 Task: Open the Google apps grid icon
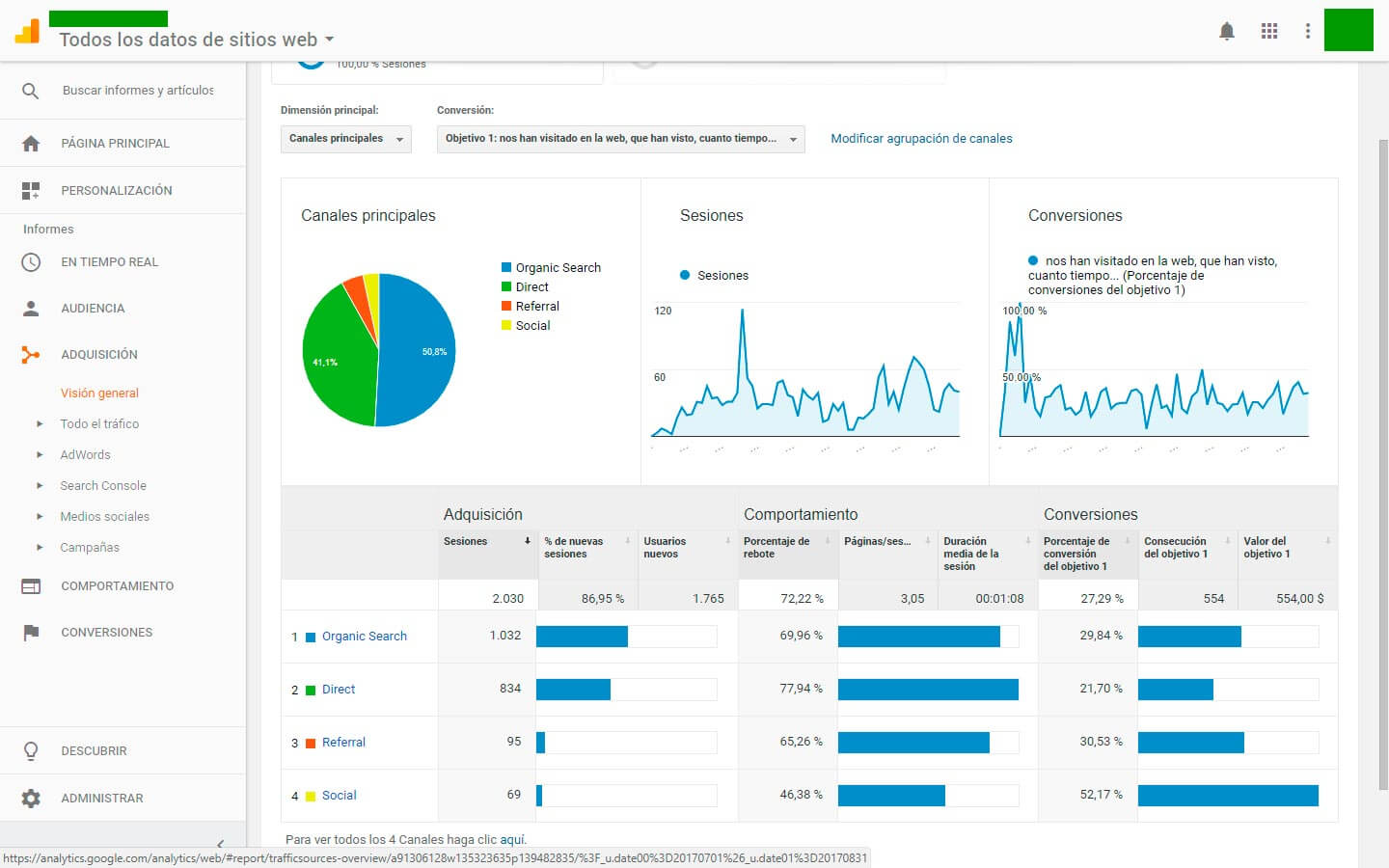[1269, 31]
